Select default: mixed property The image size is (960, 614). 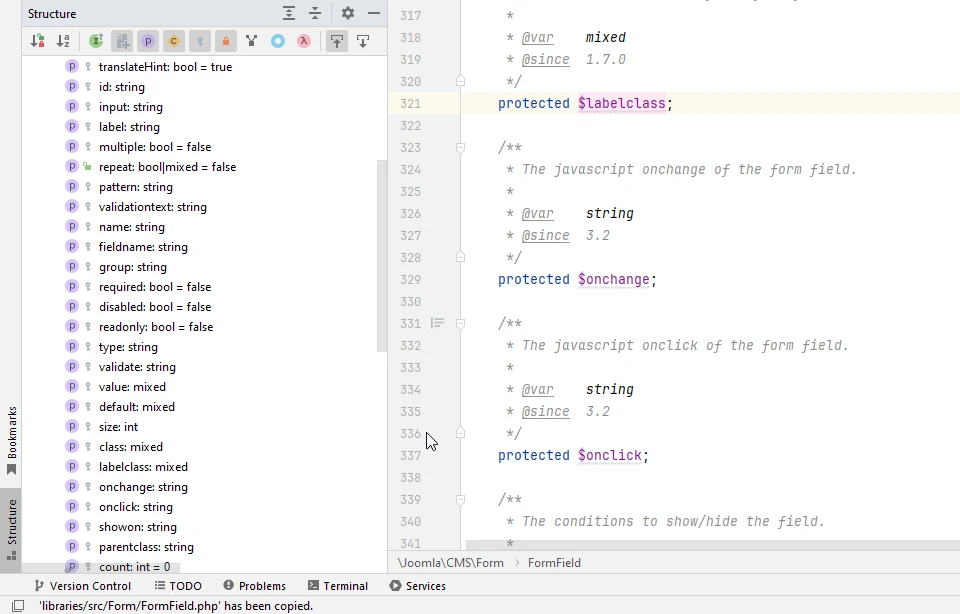click(137, 407)
